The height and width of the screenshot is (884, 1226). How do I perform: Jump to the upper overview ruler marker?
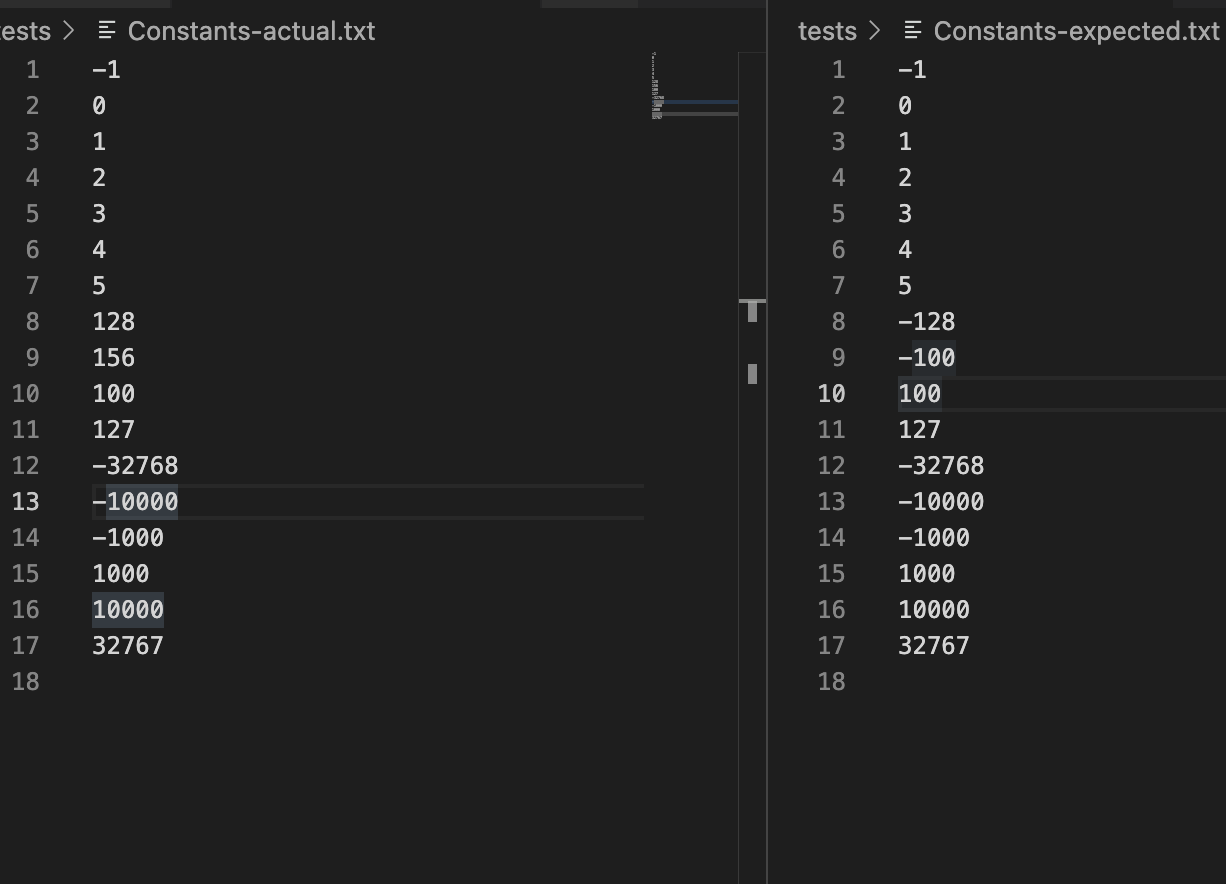[x=752, y=310]
